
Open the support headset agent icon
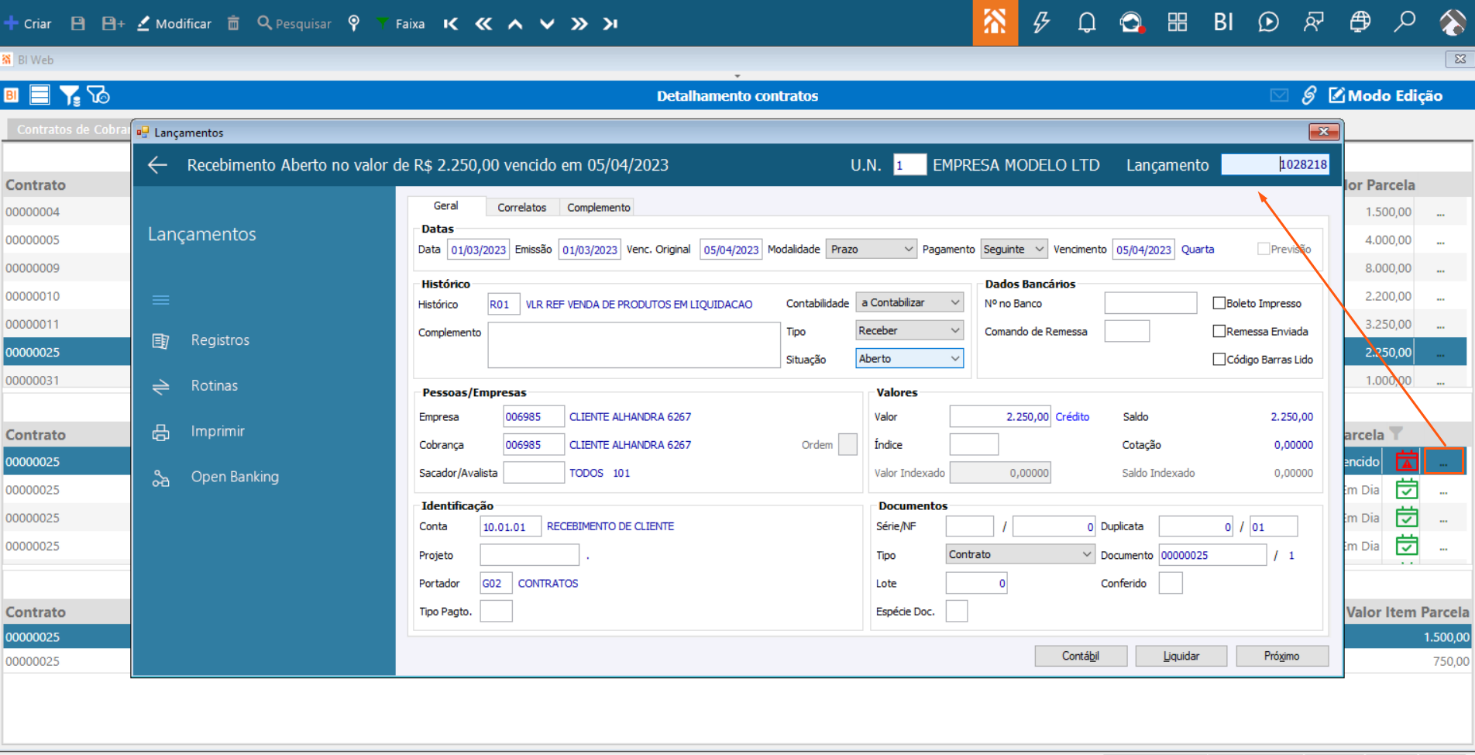(x=1131, y=23)
